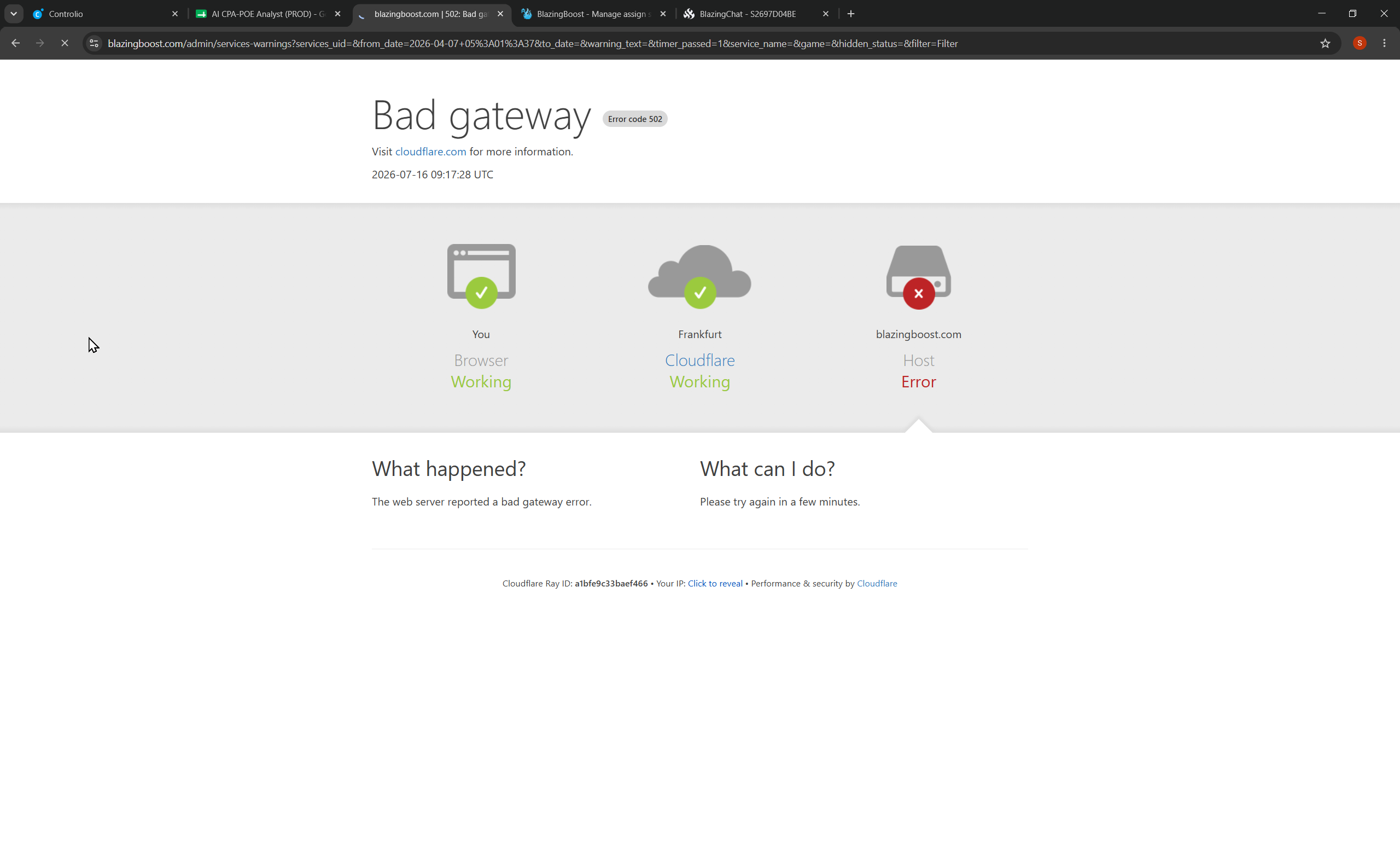1400x848 pixels.
Task: Restore down the Chrome window
Action: click(x=1352, y=14)
